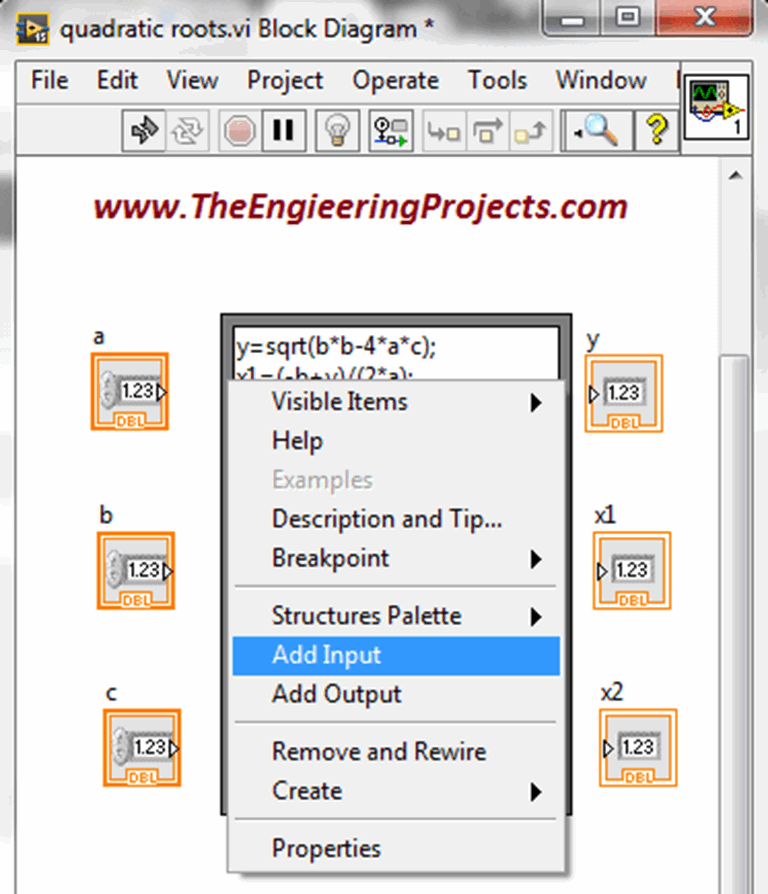Click the yellow question mark help icon
The height and width of the screenshot is (894, 768).
(x=656, y=130)
